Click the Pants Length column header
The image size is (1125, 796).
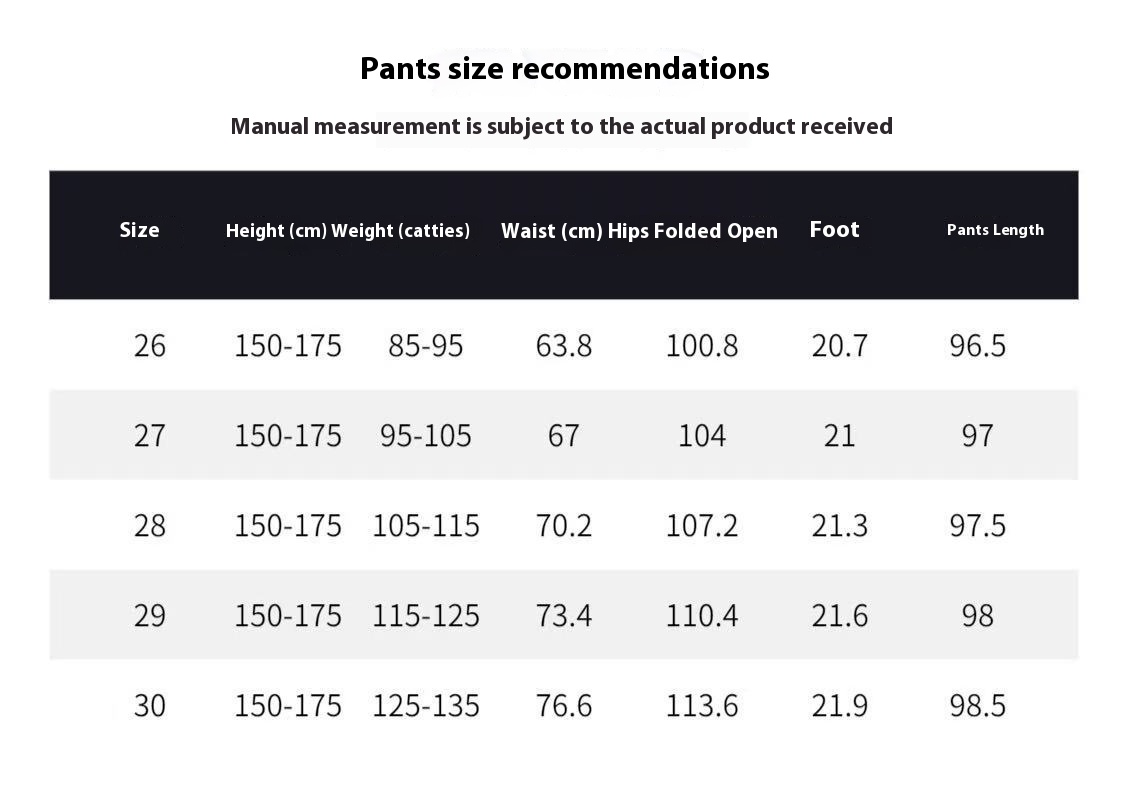pyautogui.click(x=995, y=230)
